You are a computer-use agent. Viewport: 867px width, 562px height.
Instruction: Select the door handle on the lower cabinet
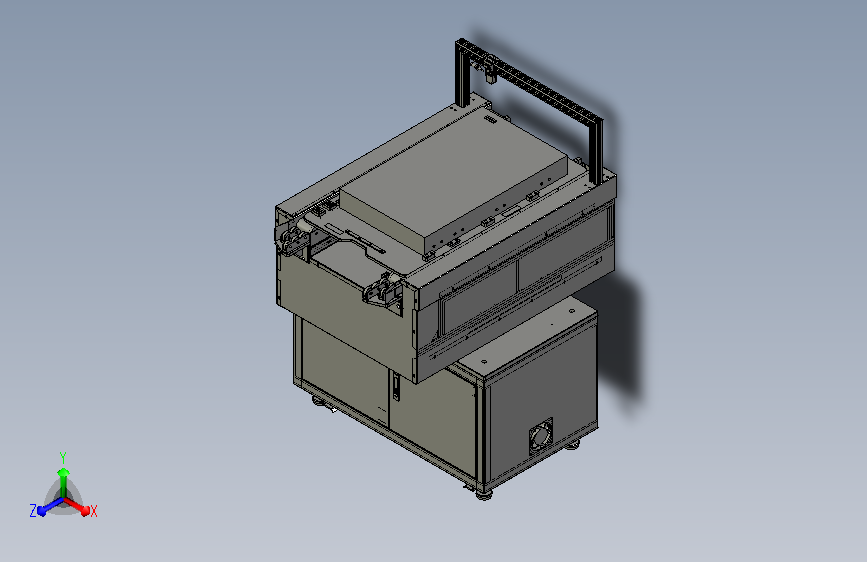396,386
